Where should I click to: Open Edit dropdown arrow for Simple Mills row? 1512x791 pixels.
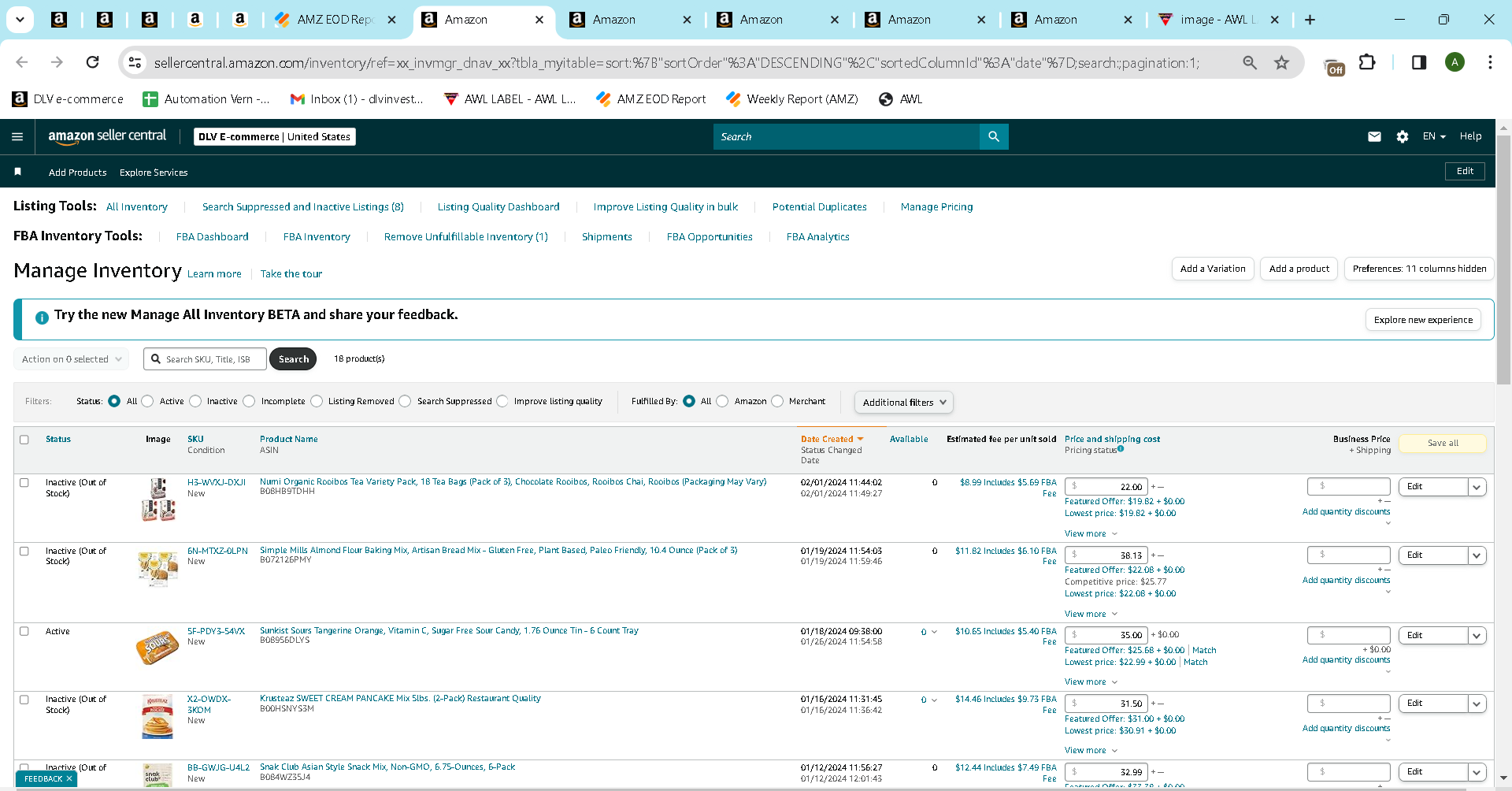click(1477, 555)
